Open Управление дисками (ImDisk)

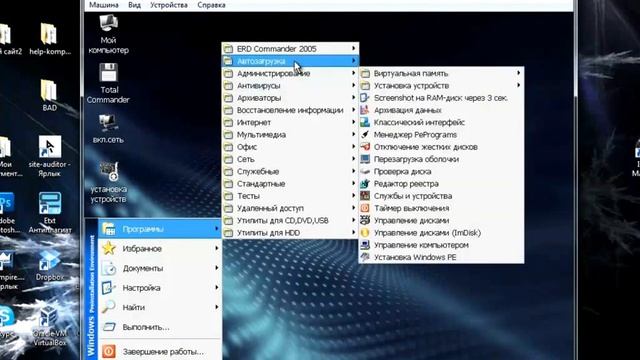441,233
